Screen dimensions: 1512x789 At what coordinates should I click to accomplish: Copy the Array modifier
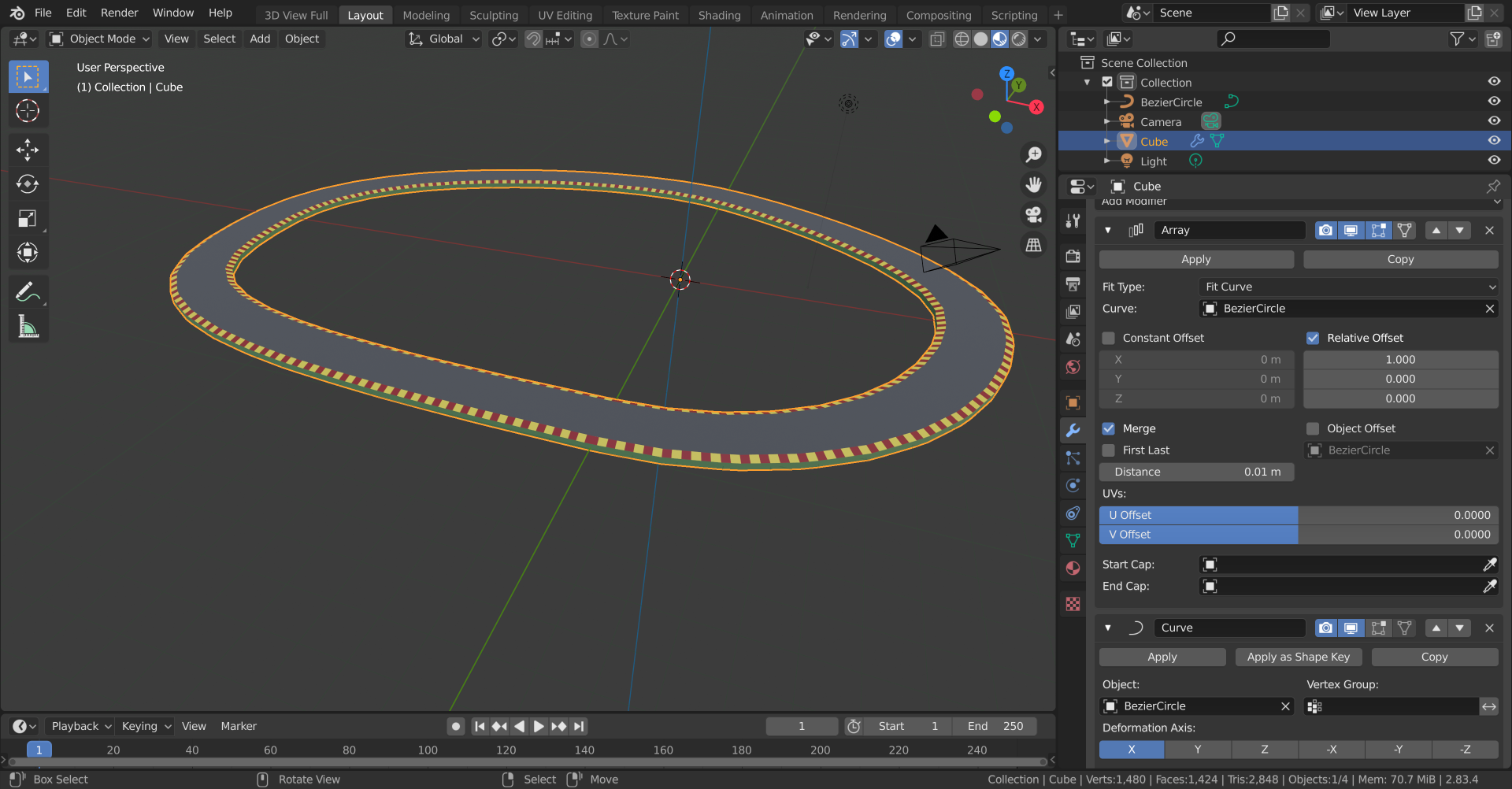(x=1400, y=259)
